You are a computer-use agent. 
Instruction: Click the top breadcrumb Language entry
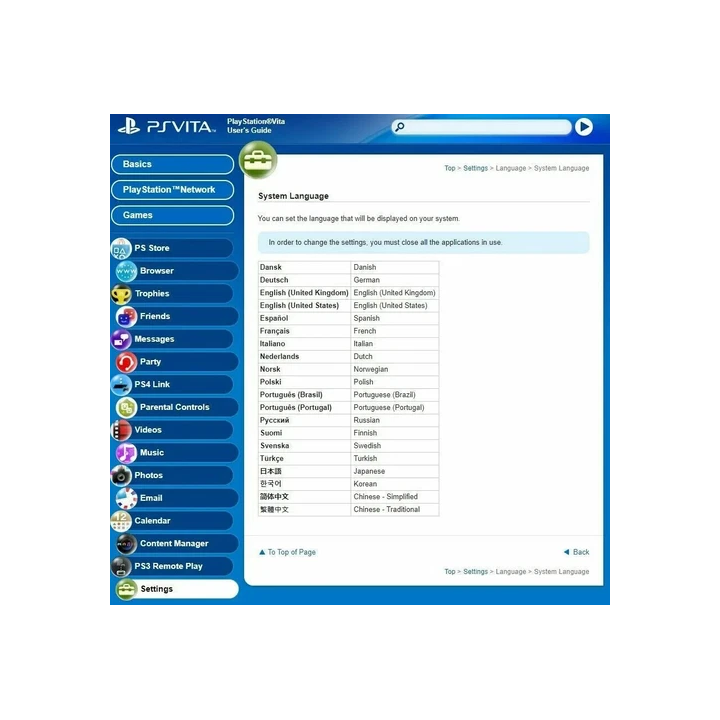pos(511,169)
